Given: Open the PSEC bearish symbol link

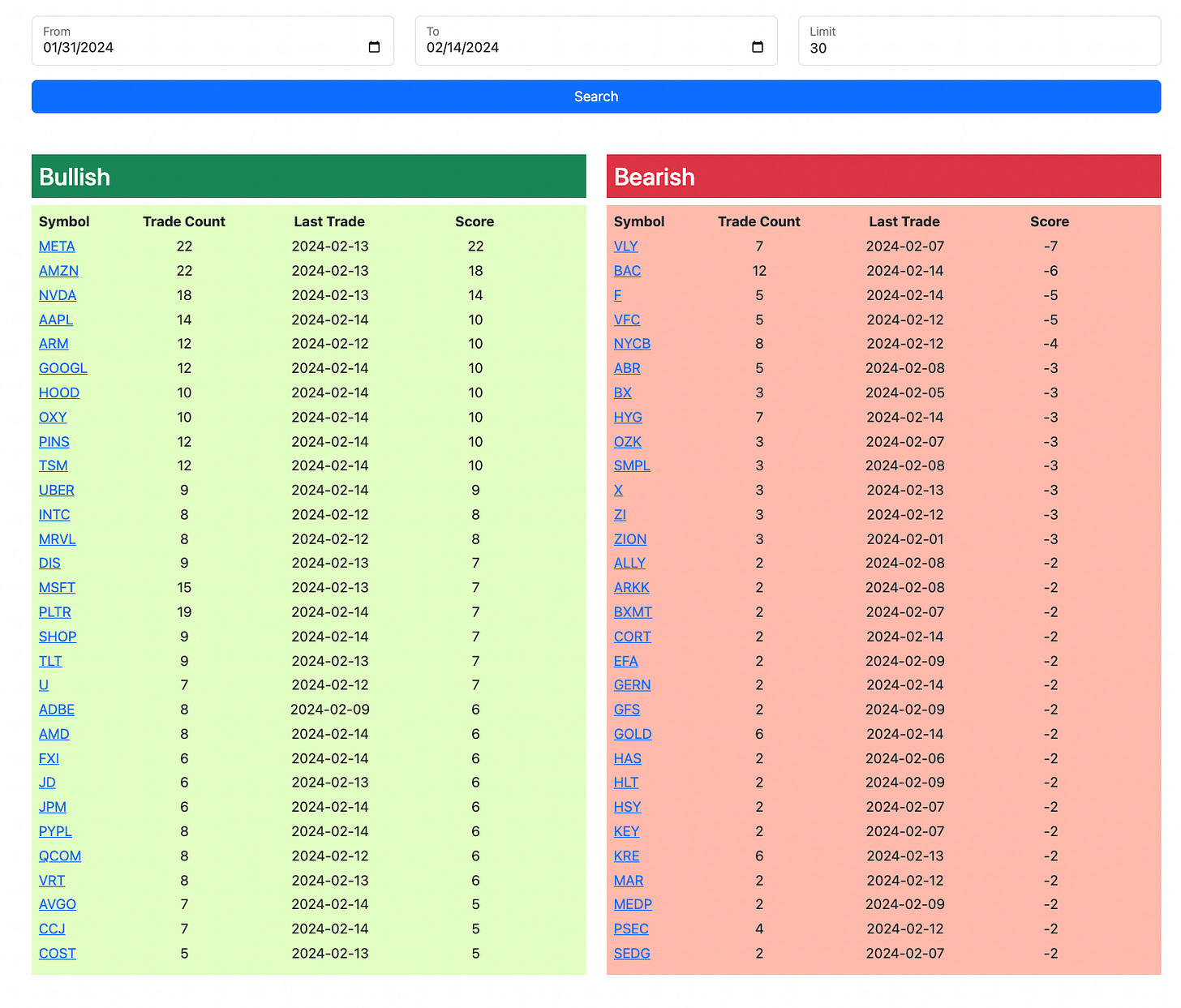Looking at the screenshot, I should (x=631, y=929).
